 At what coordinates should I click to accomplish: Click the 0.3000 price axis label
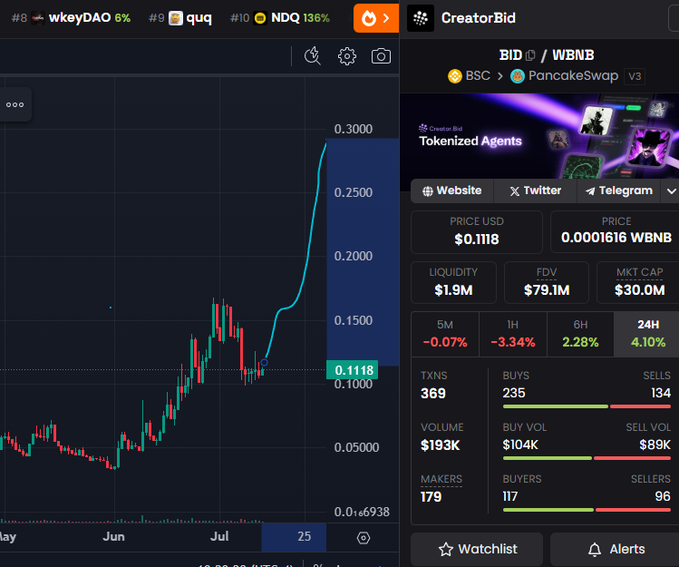coord(353,129)
